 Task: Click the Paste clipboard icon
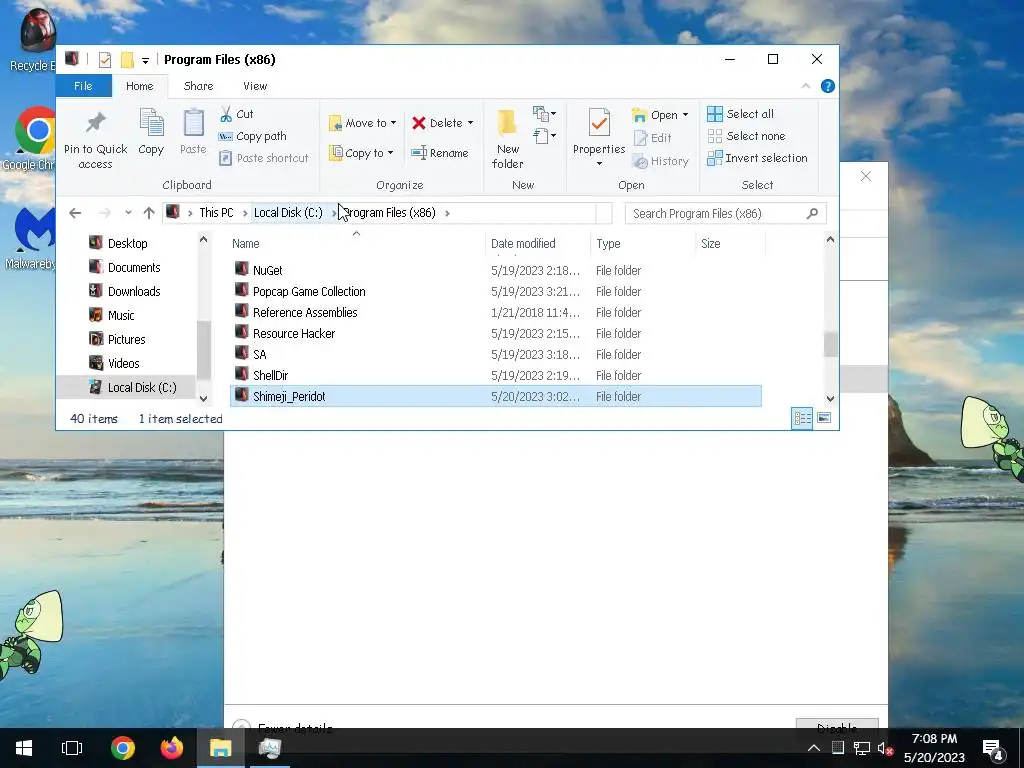(193, 123)
